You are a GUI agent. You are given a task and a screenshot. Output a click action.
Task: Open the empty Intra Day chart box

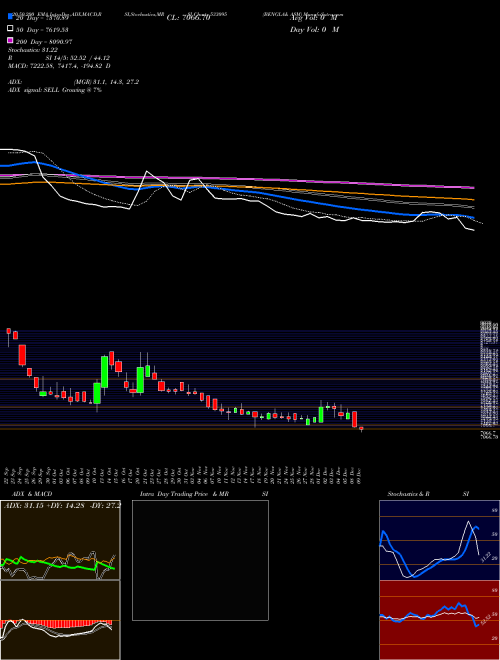[200, 560]
